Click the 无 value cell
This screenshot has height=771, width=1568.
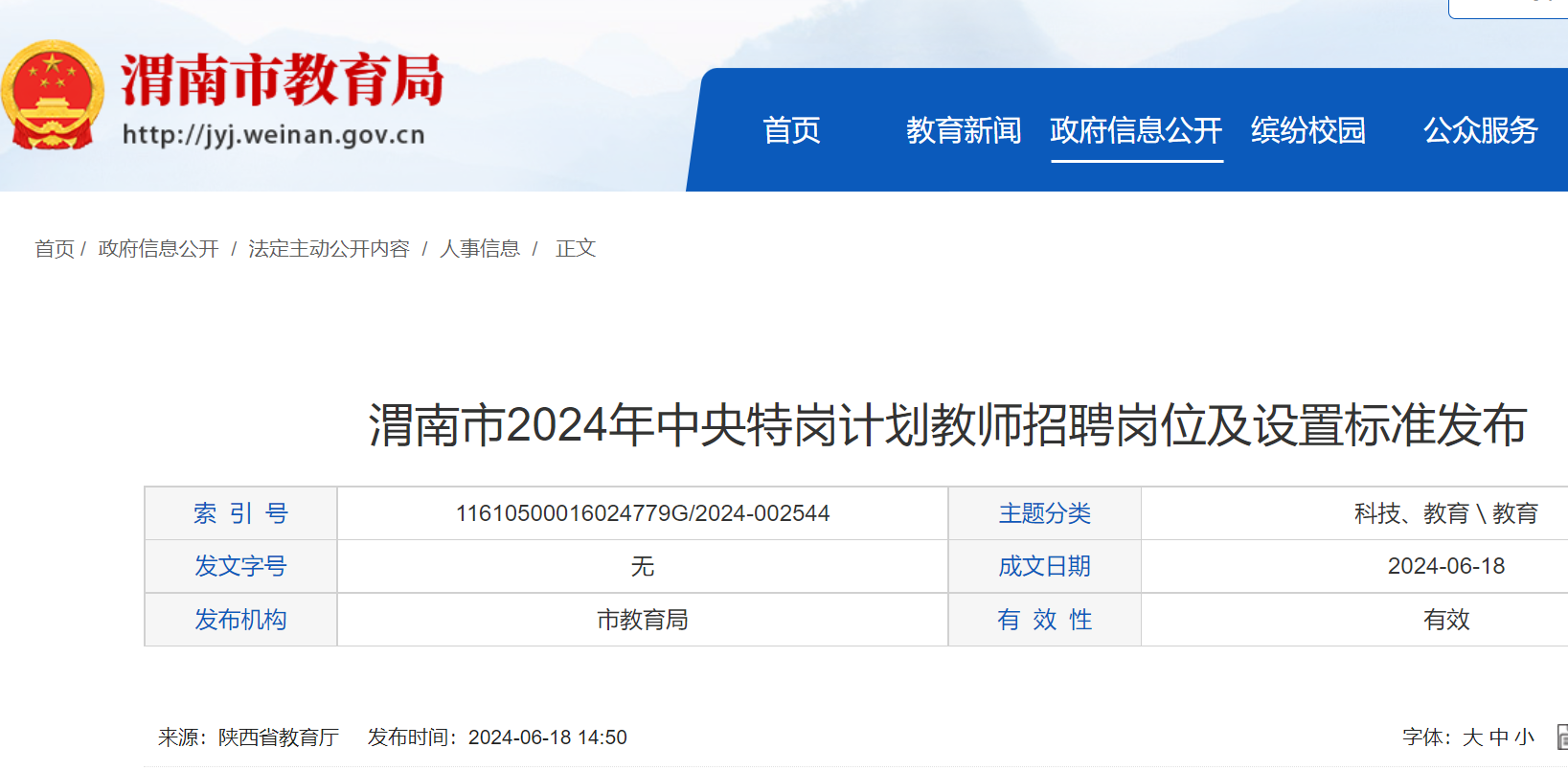coord(643,566)
